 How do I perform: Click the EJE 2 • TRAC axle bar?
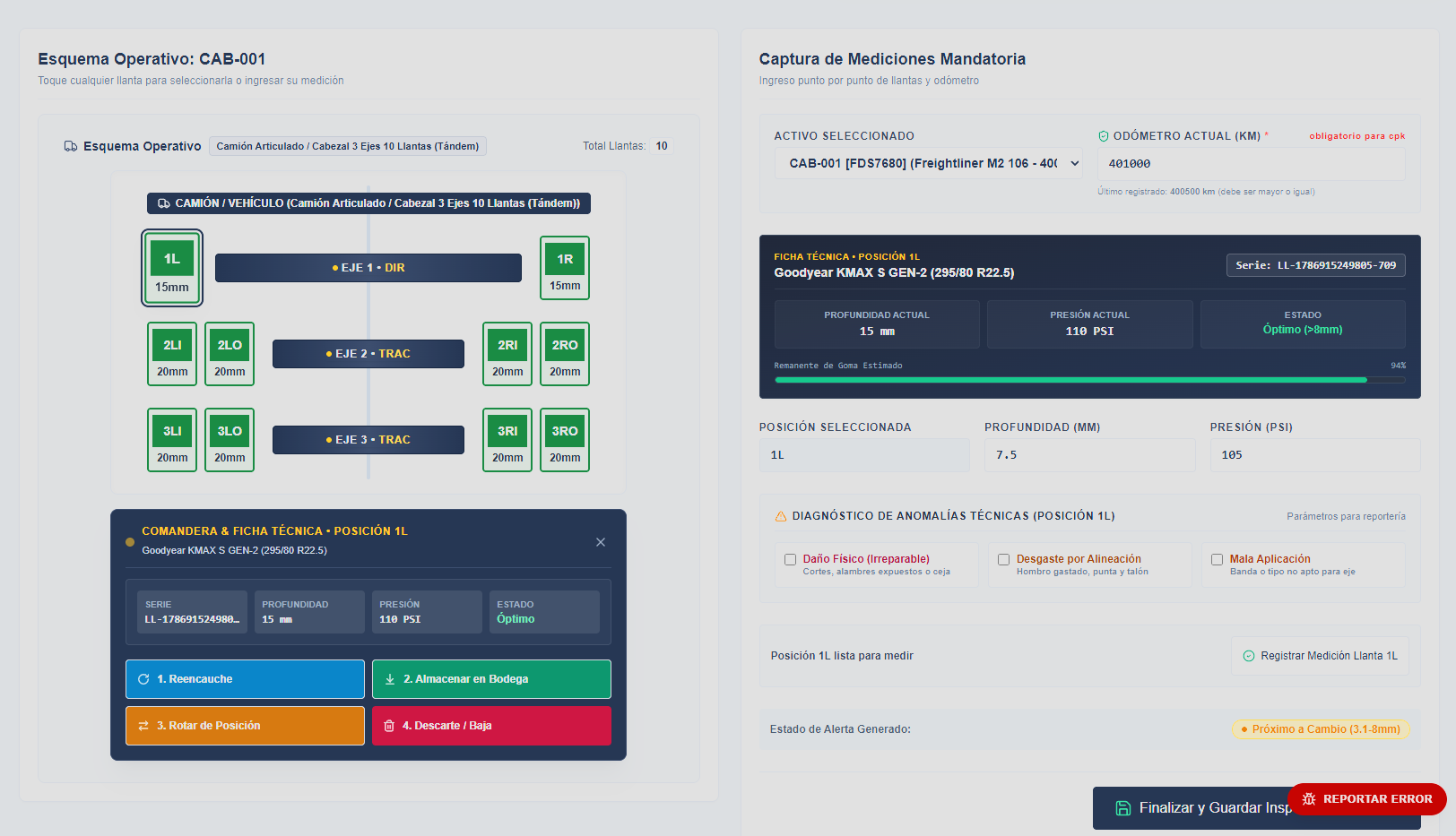tap(368, 354)
